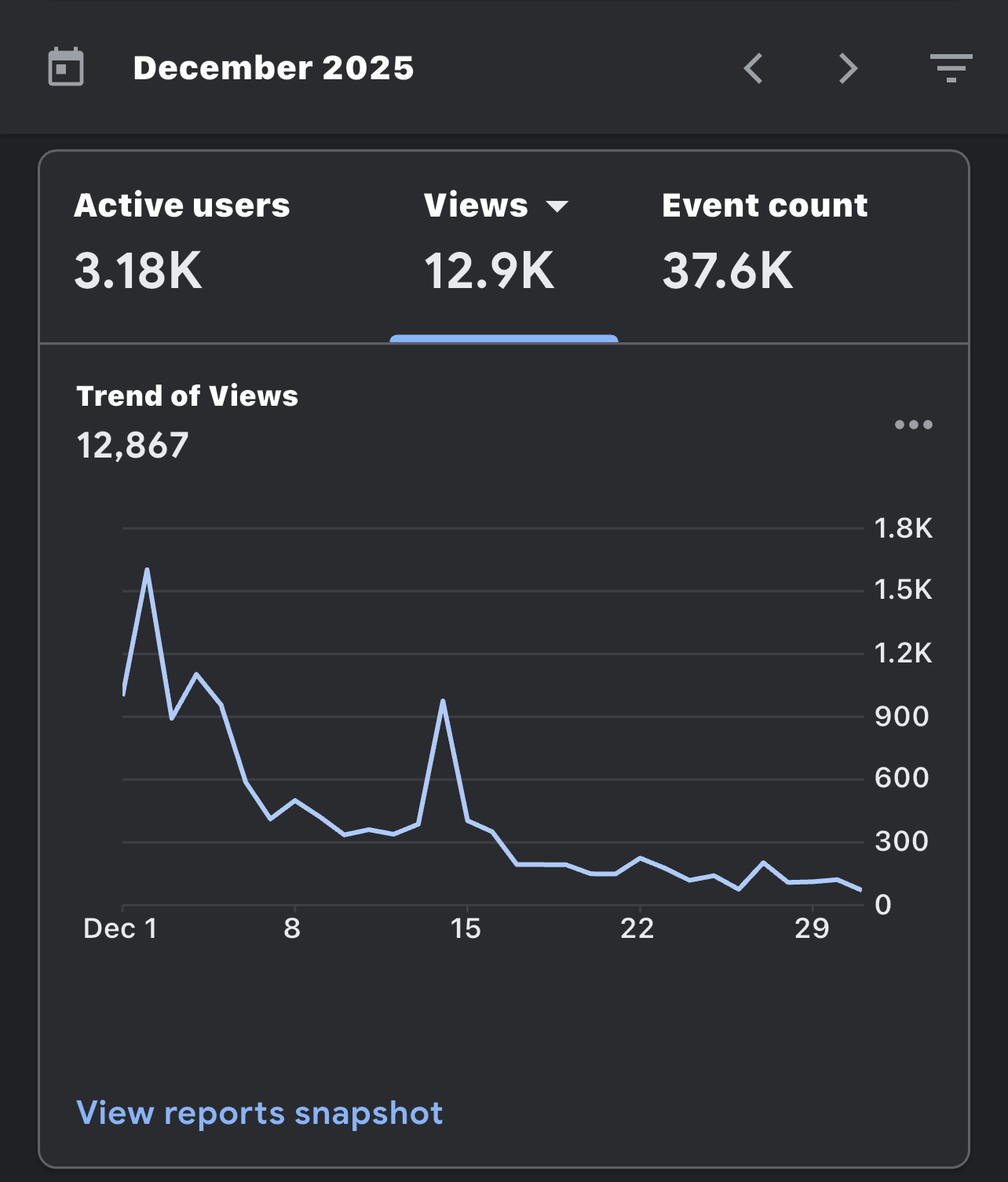1008x1182 pixels.
Task: Click the 15 x-axis date label
Action: coord(466,928)
